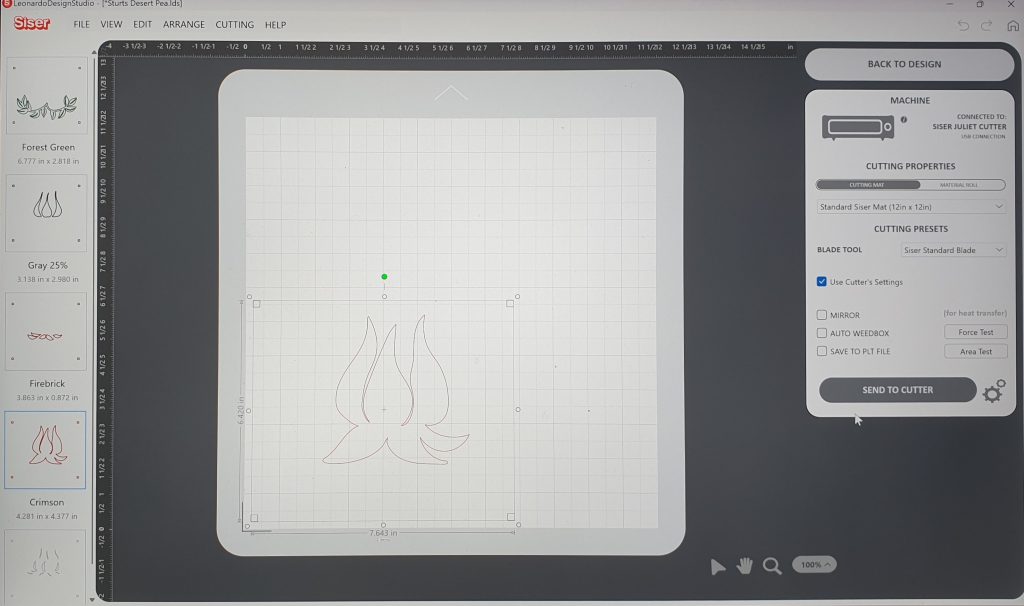Enable the Mirror checkbox
The height and width of the screenshot is (606, 1024).
coord(822,315)
